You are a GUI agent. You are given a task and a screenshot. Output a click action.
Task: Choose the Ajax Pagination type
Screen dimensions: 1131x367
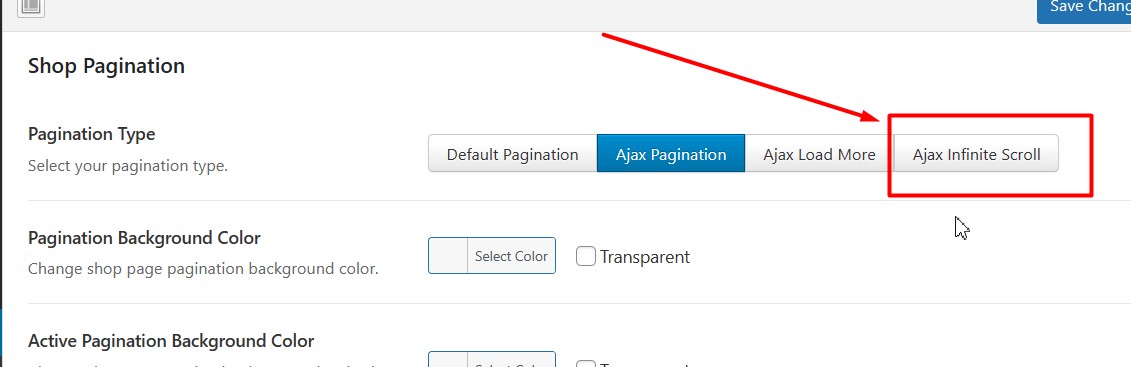(671, 153)
